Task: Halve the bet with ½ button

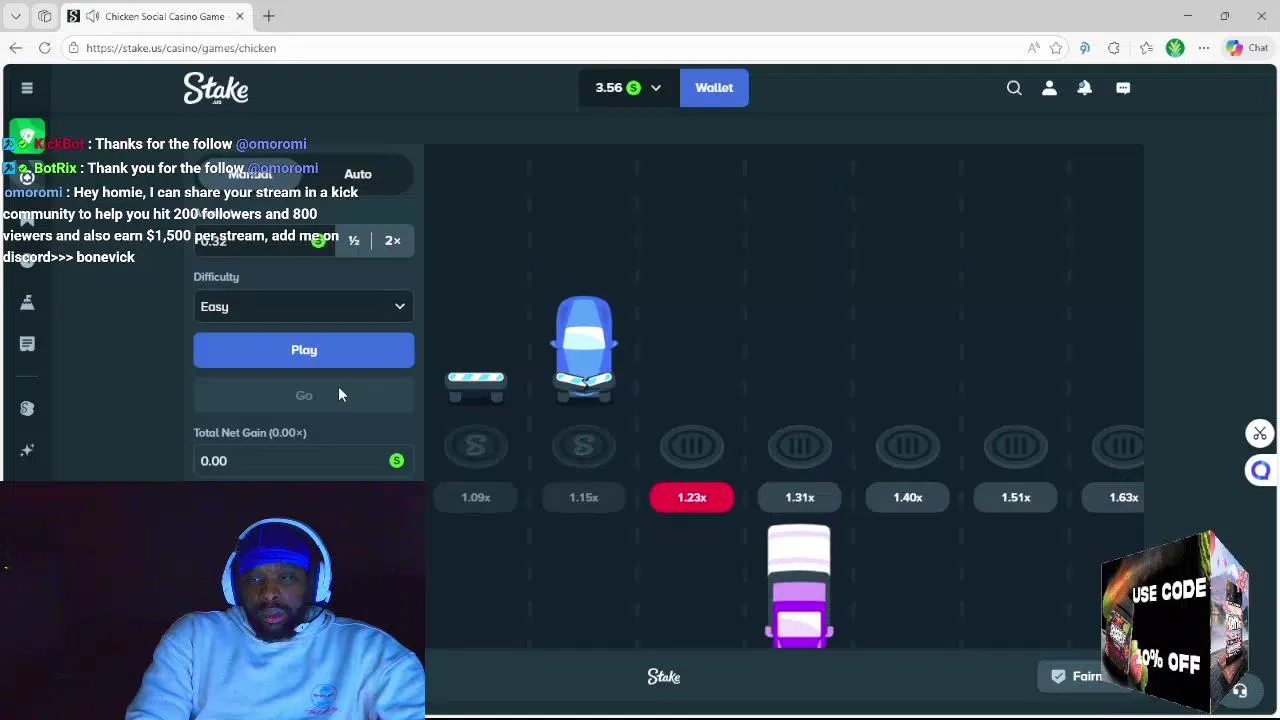Action: 354,241
